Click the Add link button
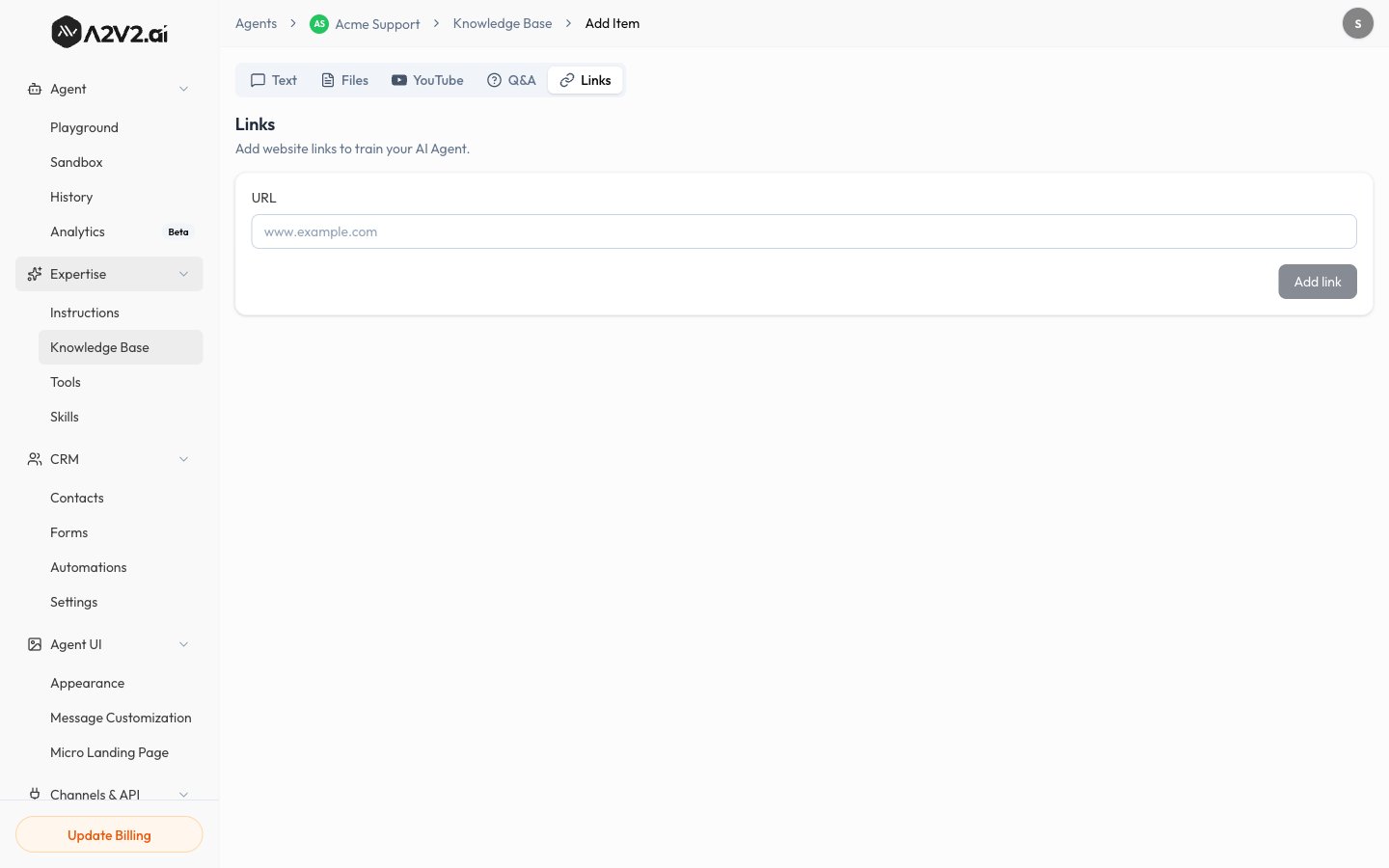This screenshot has height=868, width=1389. [x=1318, y=282]
